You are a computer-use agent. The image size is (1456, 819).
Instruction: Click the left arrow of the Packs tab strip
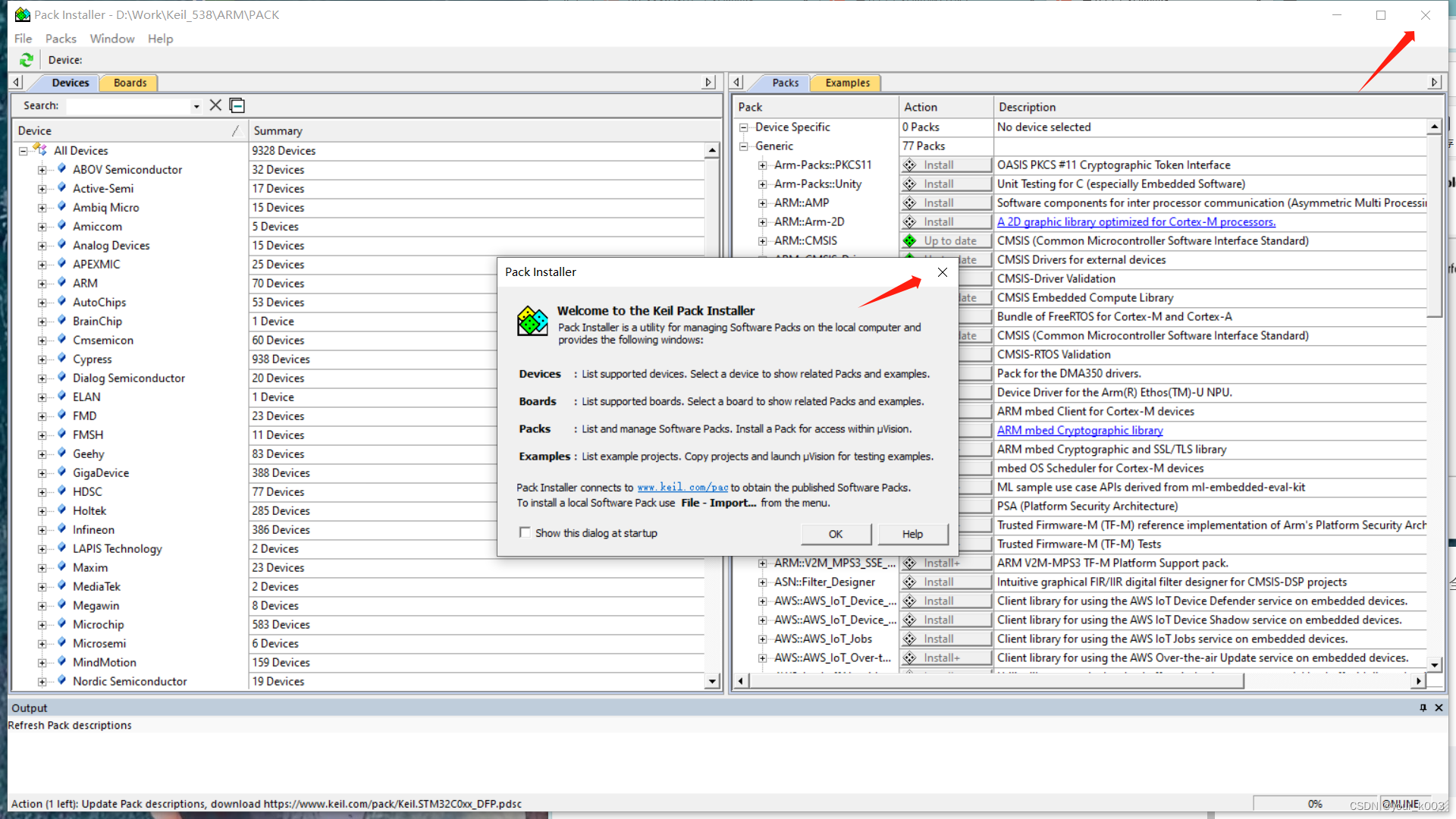click(x=737, y=82)
